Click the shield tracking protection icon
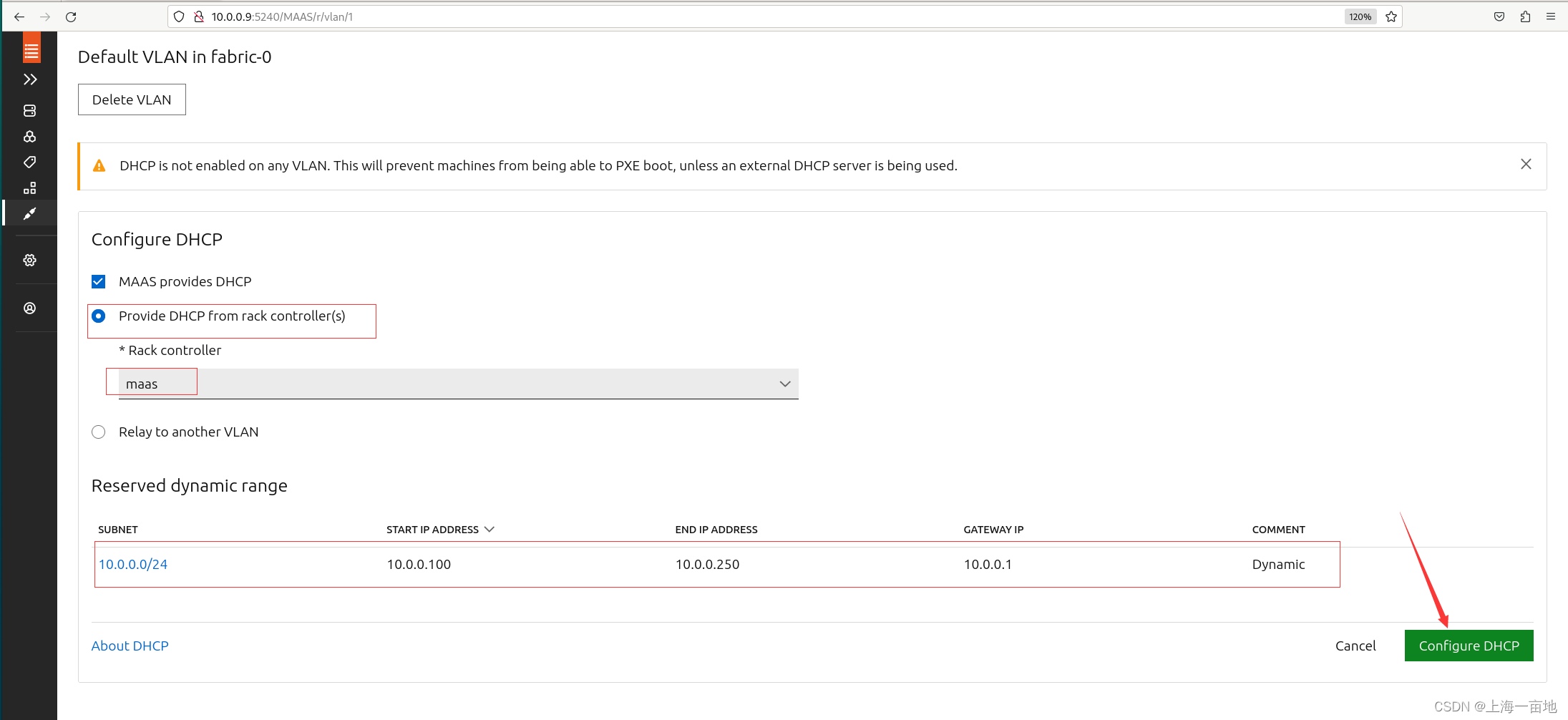 tap(179, 16)
